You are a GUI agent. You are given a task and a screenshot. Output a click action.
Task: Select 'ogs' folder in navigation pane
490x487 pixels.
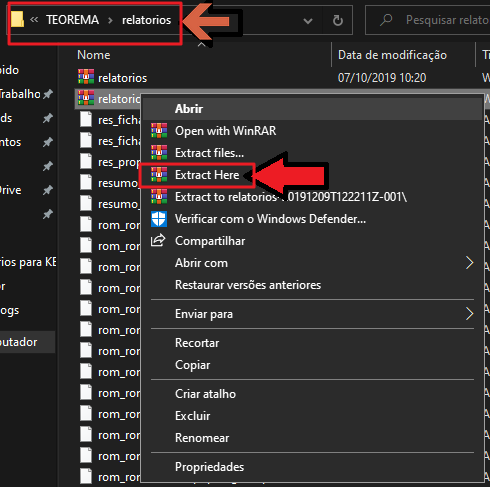tap(10, 310)
